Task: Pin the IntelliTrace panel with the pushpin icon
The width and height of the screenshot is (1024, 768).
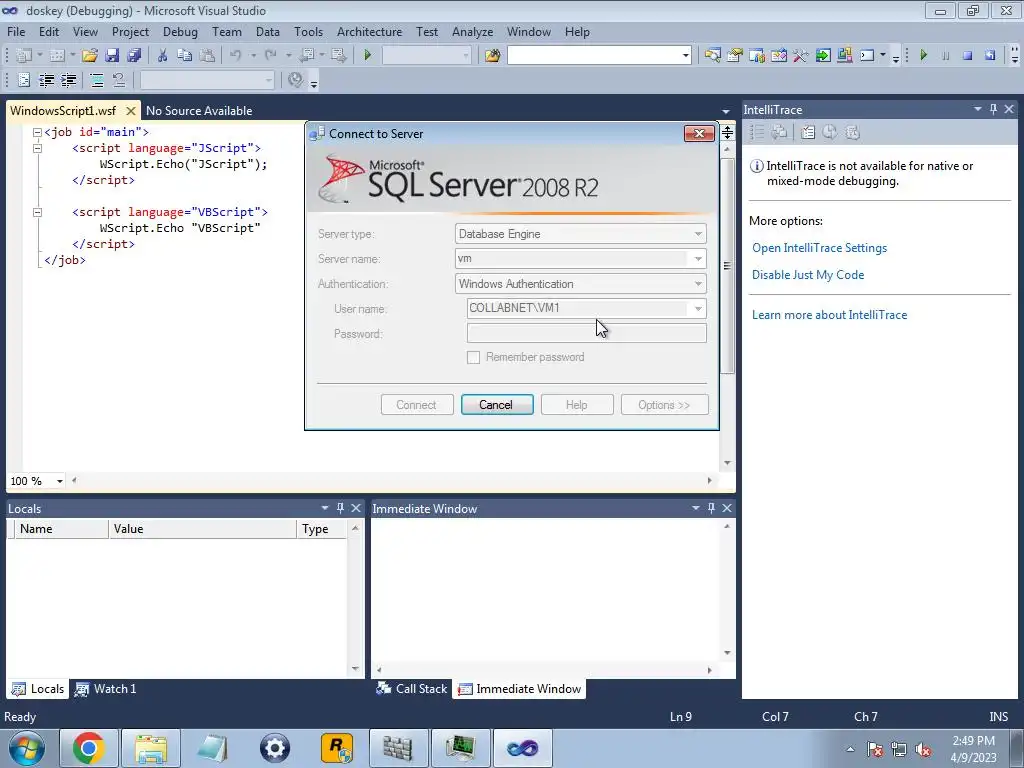Action: coord(993,109)
